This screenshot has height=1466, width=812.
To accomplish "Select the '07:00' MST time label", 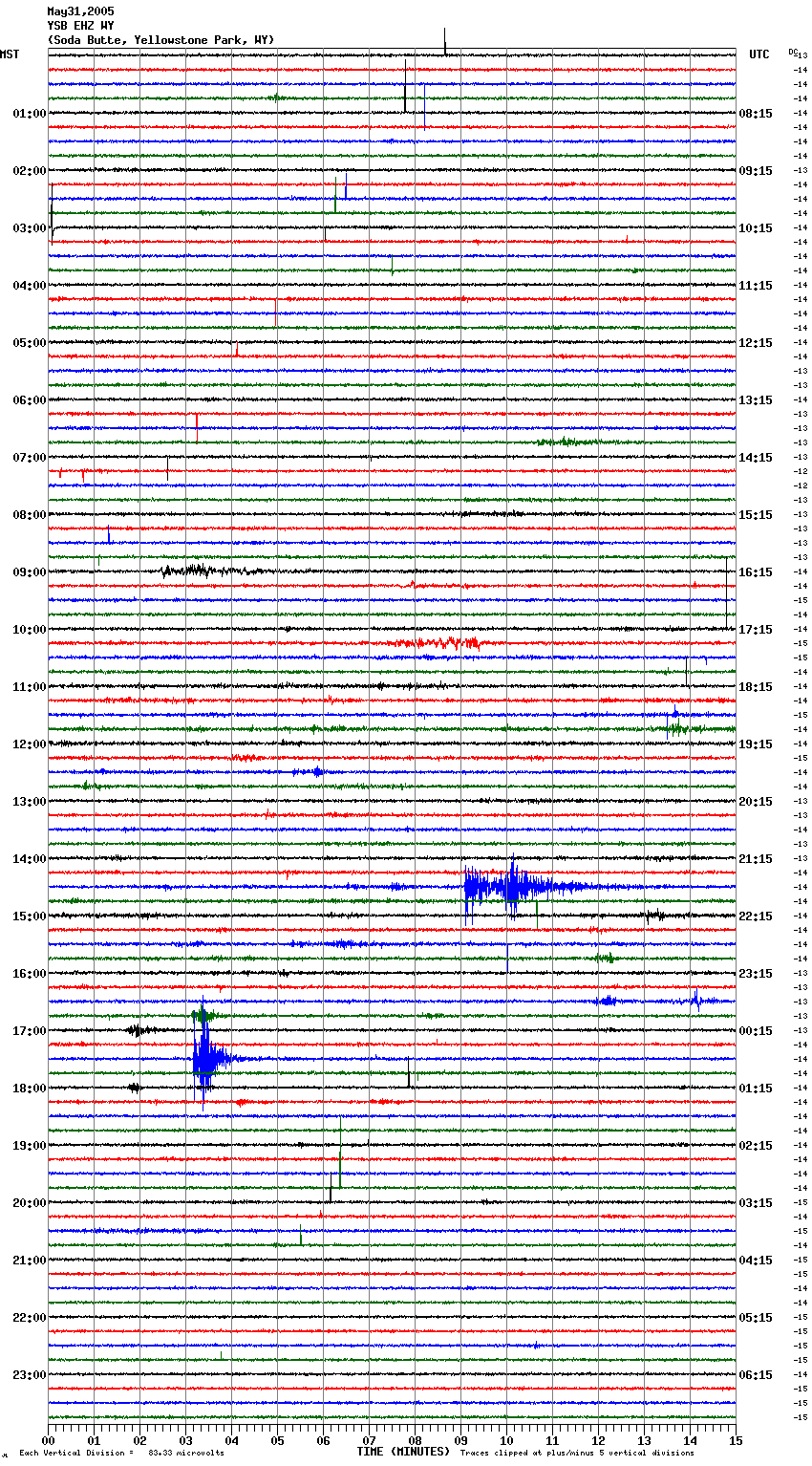I will (30, 458).
